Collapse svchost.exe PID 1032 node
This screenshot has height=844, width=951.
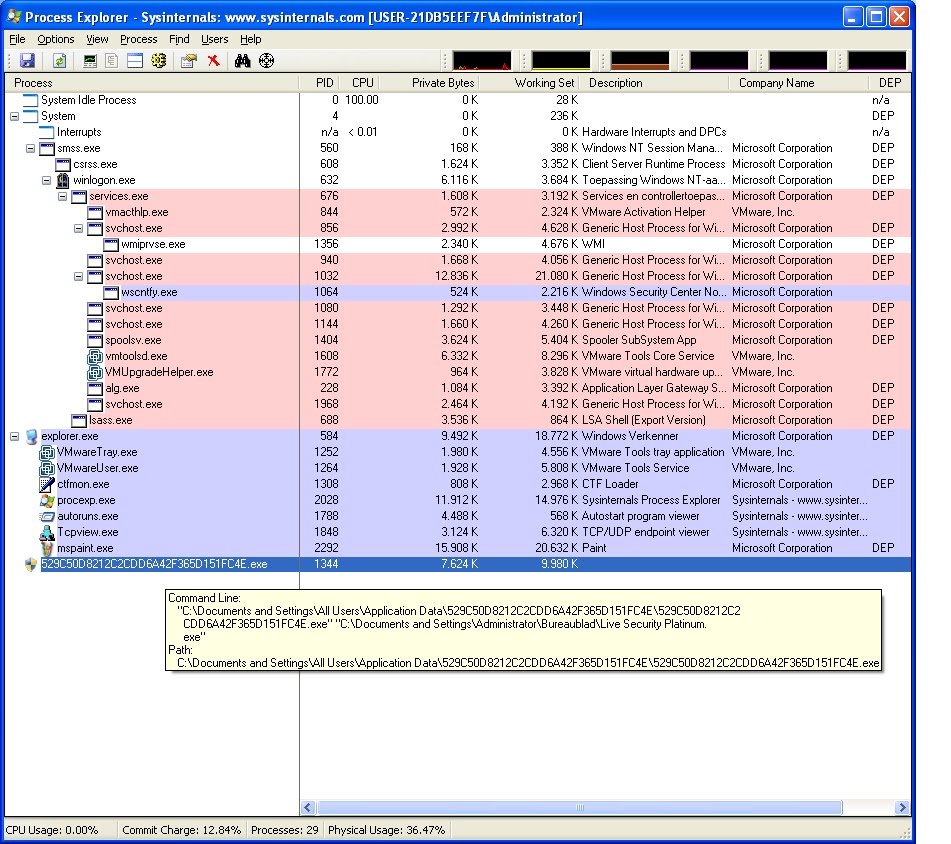coord(78,276)
